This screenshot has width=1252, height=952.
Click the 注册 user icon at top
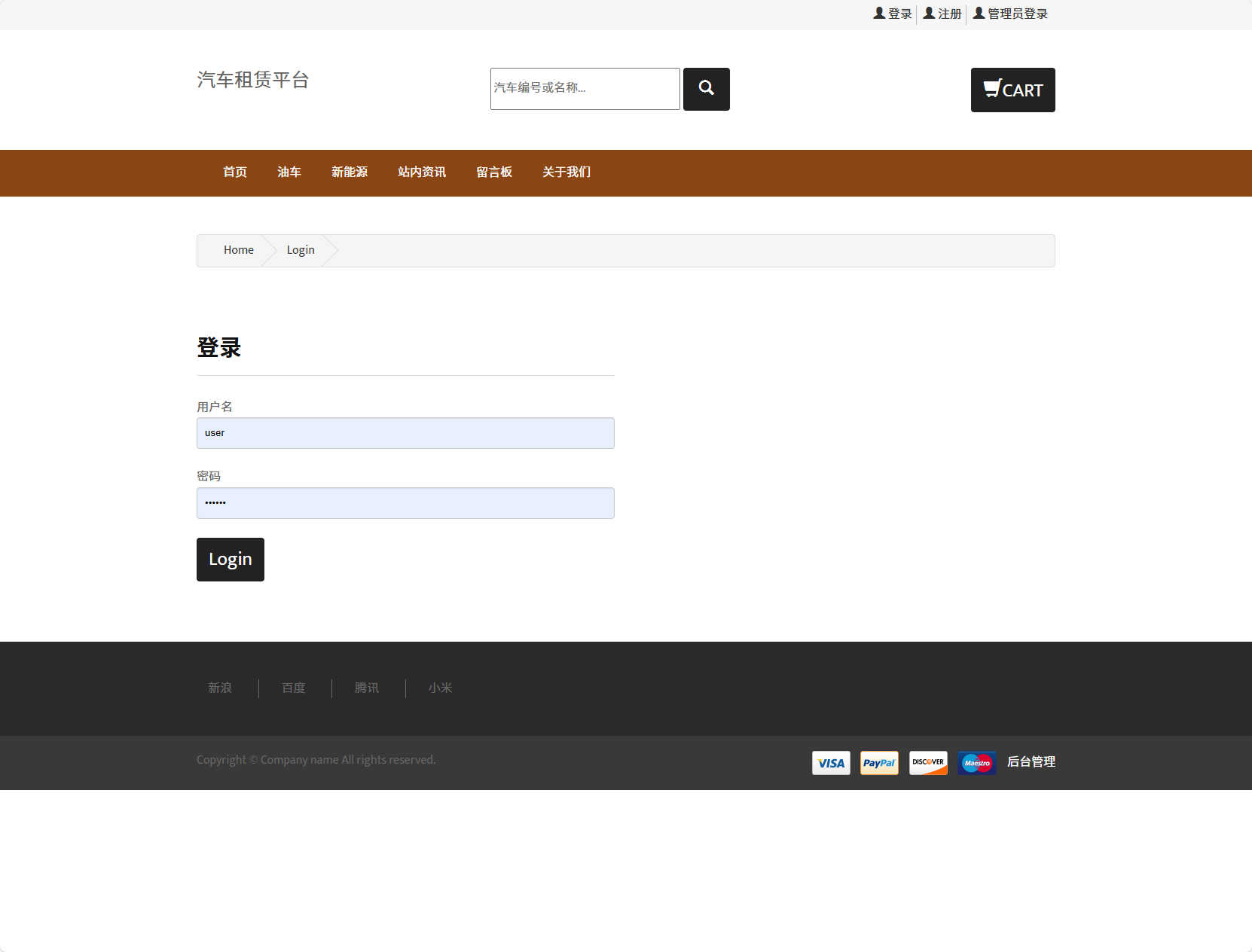coord(929,13)
